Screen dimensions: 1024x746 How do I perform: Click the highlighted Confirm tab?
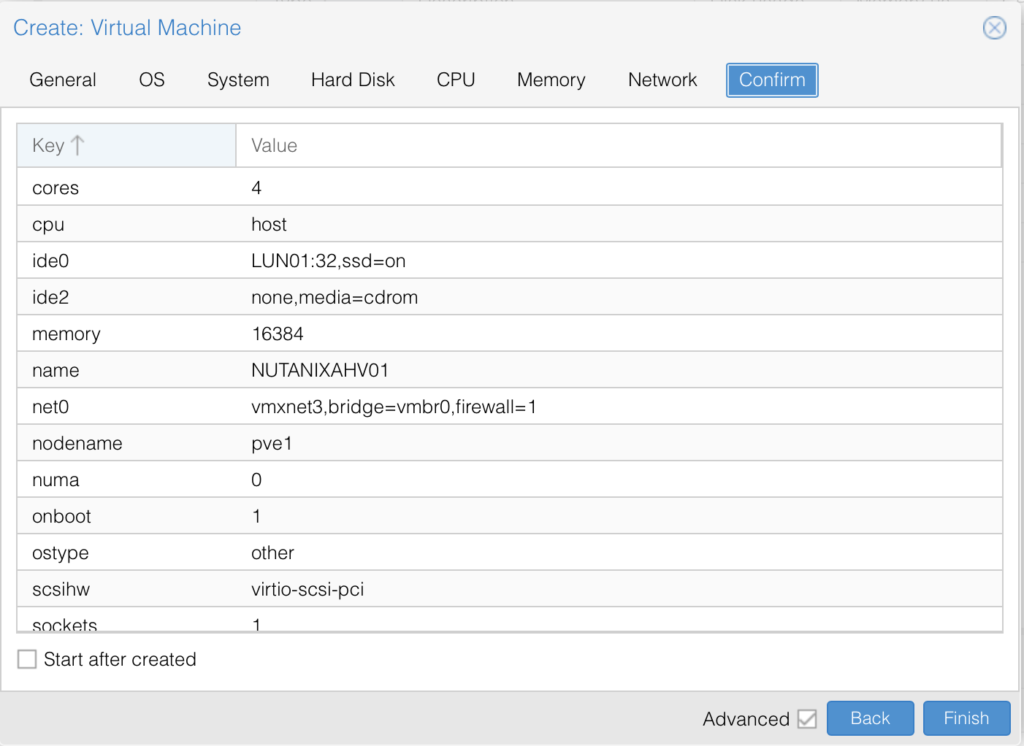(771, 80)
